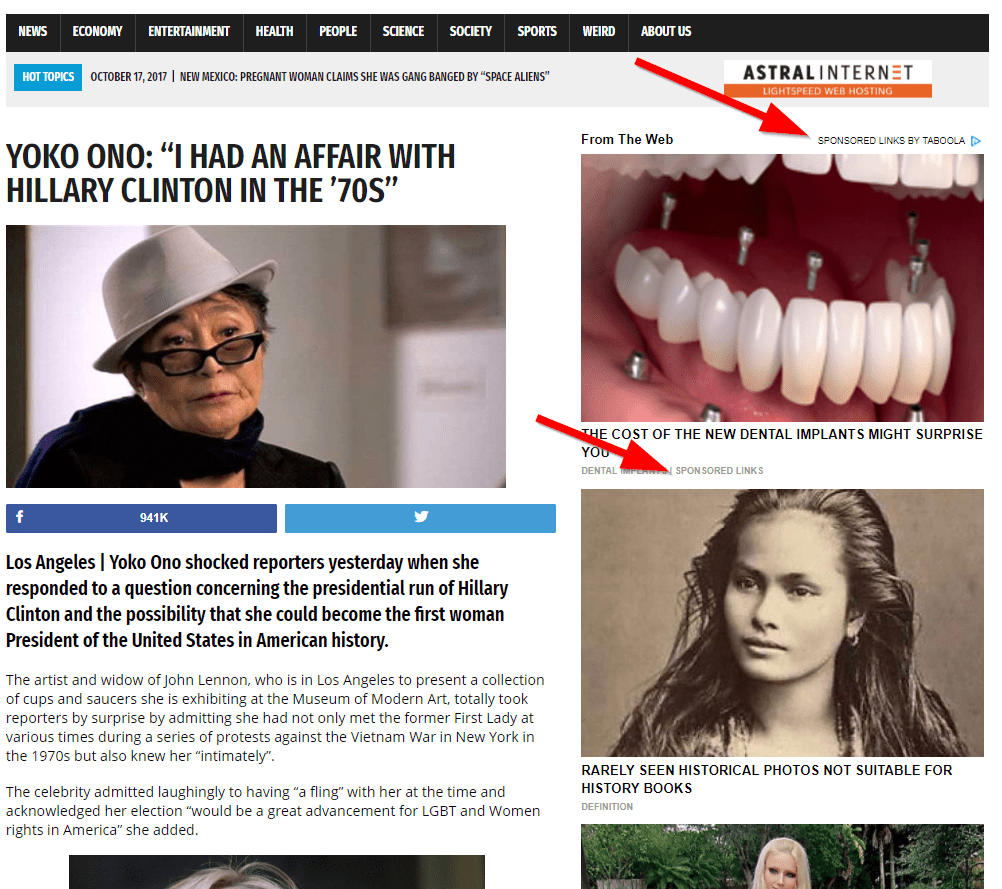Open the New Mexico space aliens headline
Image resolution: width=1002 pixels, height=889 pixels.
364,77
